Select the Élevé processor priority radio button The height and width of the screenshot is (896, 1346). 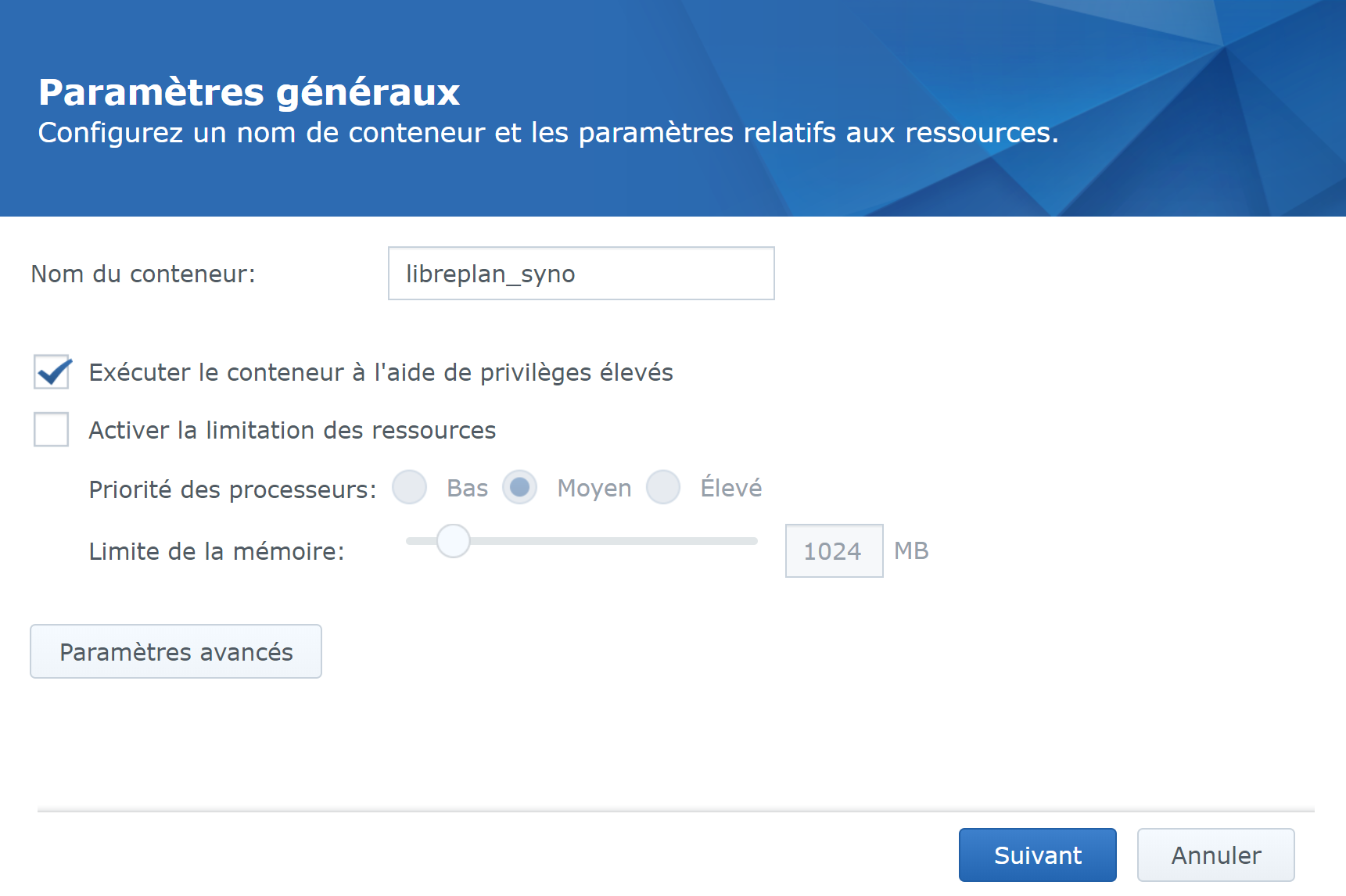(663, 488)
